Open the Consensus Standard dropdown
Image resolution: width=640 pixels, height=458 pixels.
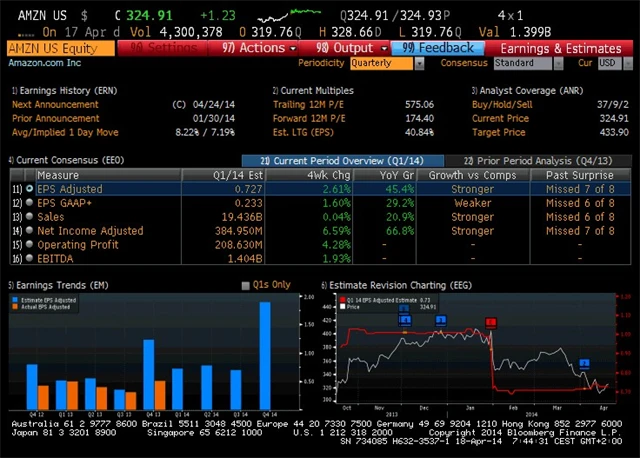[528, 63]
